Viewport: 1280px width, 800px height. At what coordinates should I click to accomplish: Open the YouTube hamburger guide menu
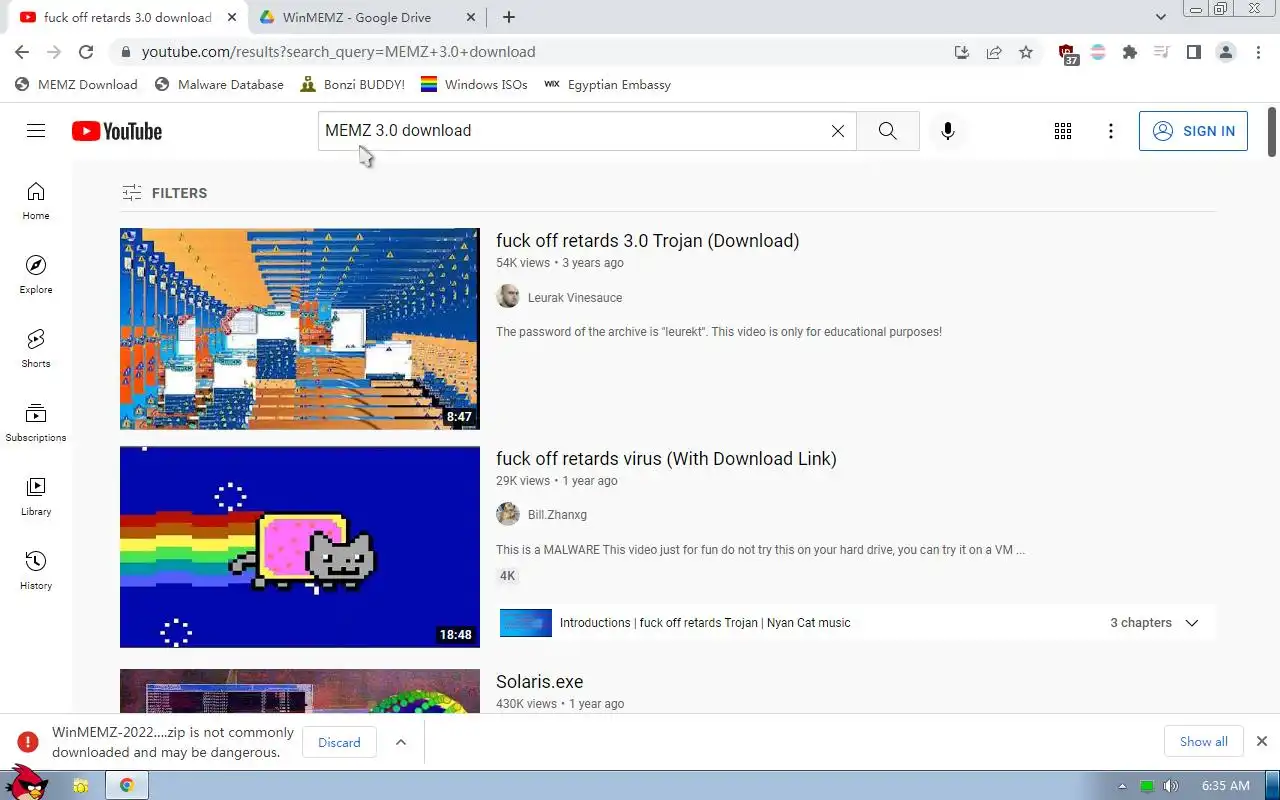click(x=36, y=131)
